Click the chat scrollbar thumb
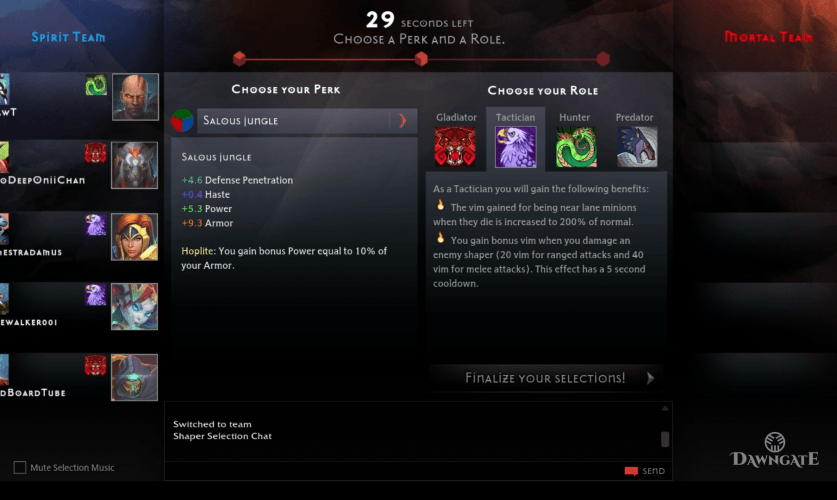837x500 pixels. (665, 439)
